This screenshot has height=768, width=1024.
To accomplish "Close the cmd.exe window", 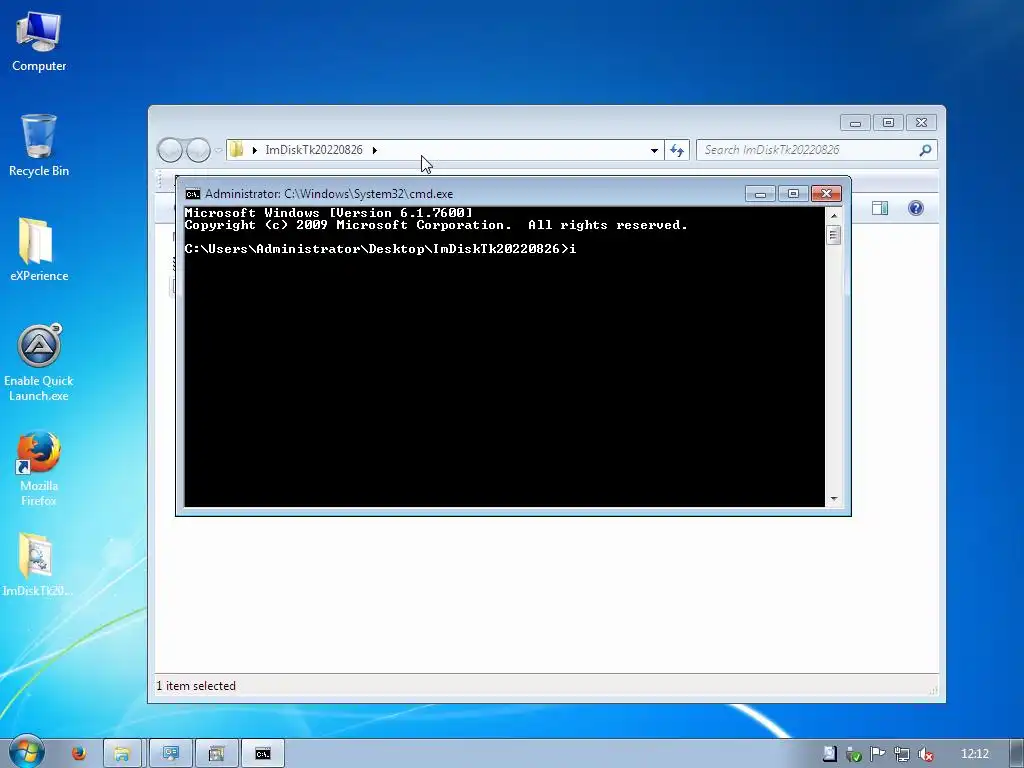I will pyautogui.click(x=826, y=193).
